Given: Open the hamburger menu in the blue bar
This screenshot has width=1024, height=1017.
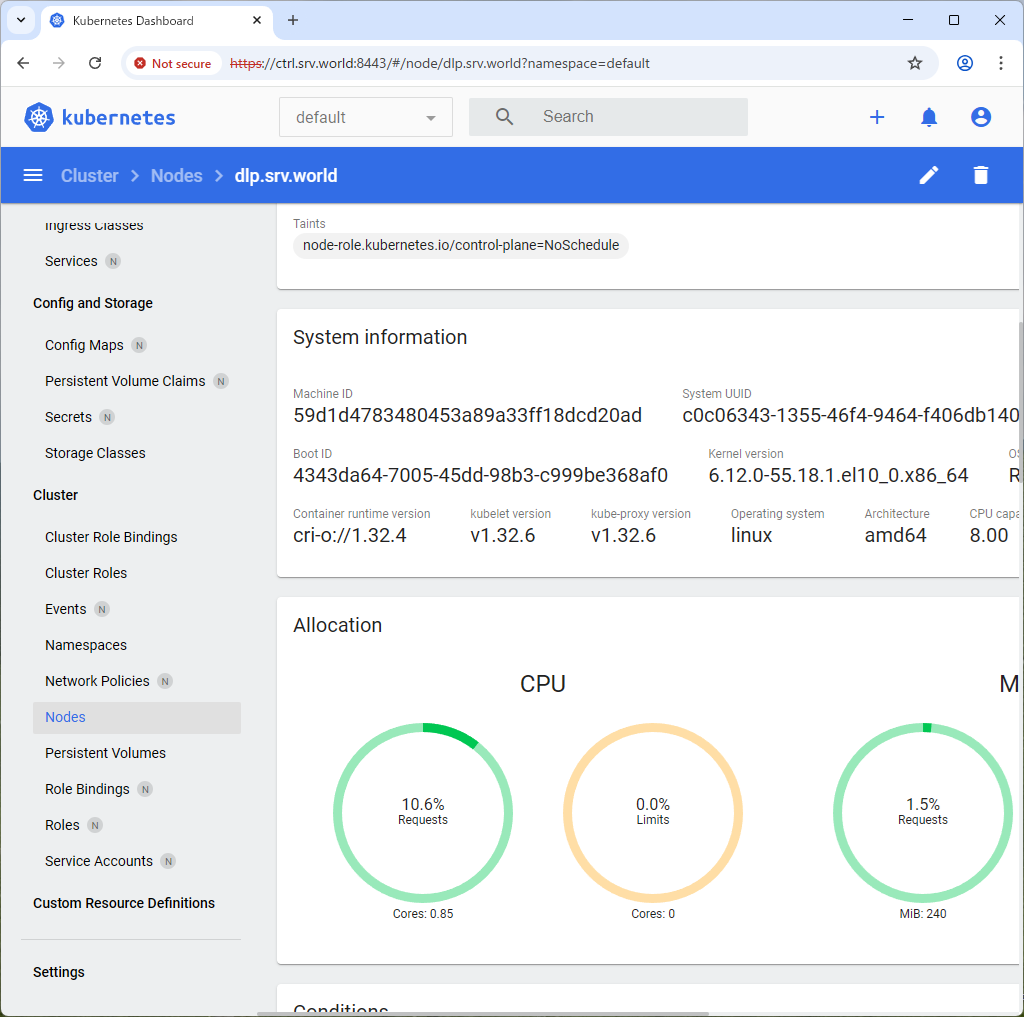Looking at the screenshot, I should click(33, 175).
